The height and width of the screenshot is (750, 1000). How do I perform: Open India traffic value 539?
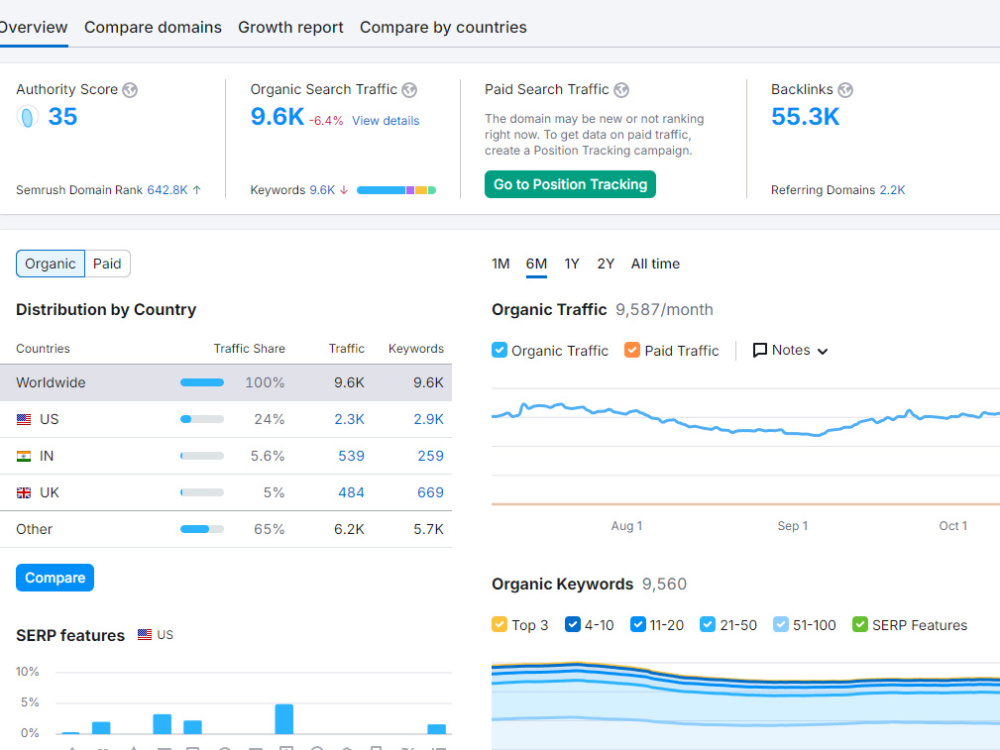click(x=351, y=456)
